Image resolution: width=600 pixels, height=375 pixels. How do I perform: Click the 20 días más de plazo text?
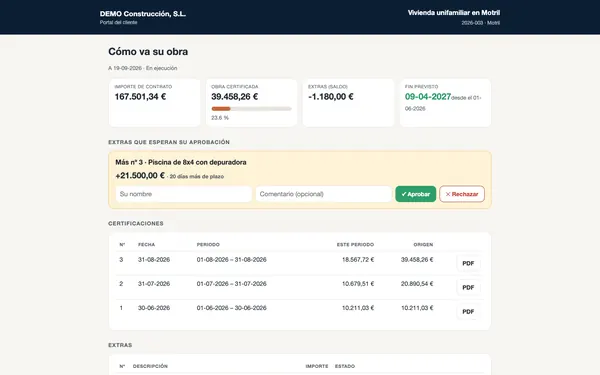click(x=197, y=176)
